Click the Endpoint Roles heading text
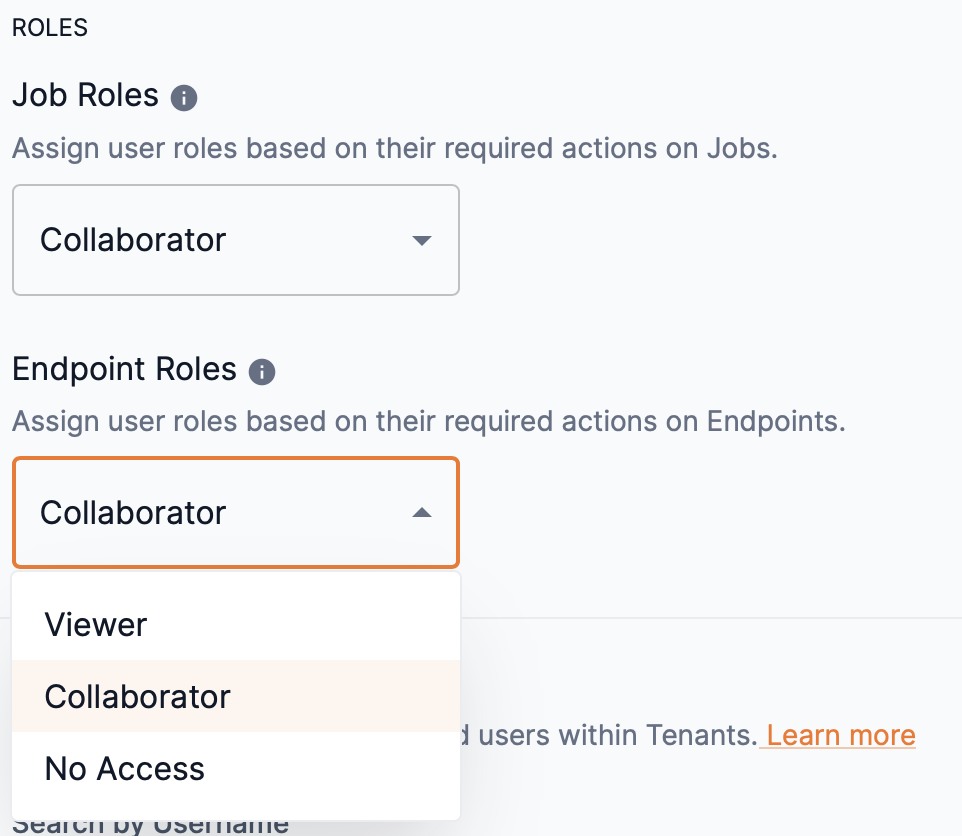Screen dimensions: 962x836 pyautogui.click(x=124, y=369)
